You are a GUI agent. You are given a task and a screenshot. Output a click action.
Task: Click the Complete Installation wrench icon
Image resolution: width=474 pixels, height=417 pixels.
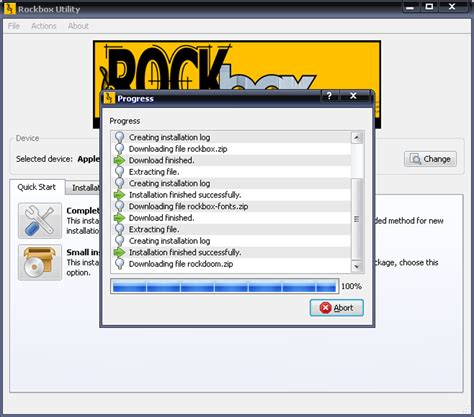tap(40, 220)
